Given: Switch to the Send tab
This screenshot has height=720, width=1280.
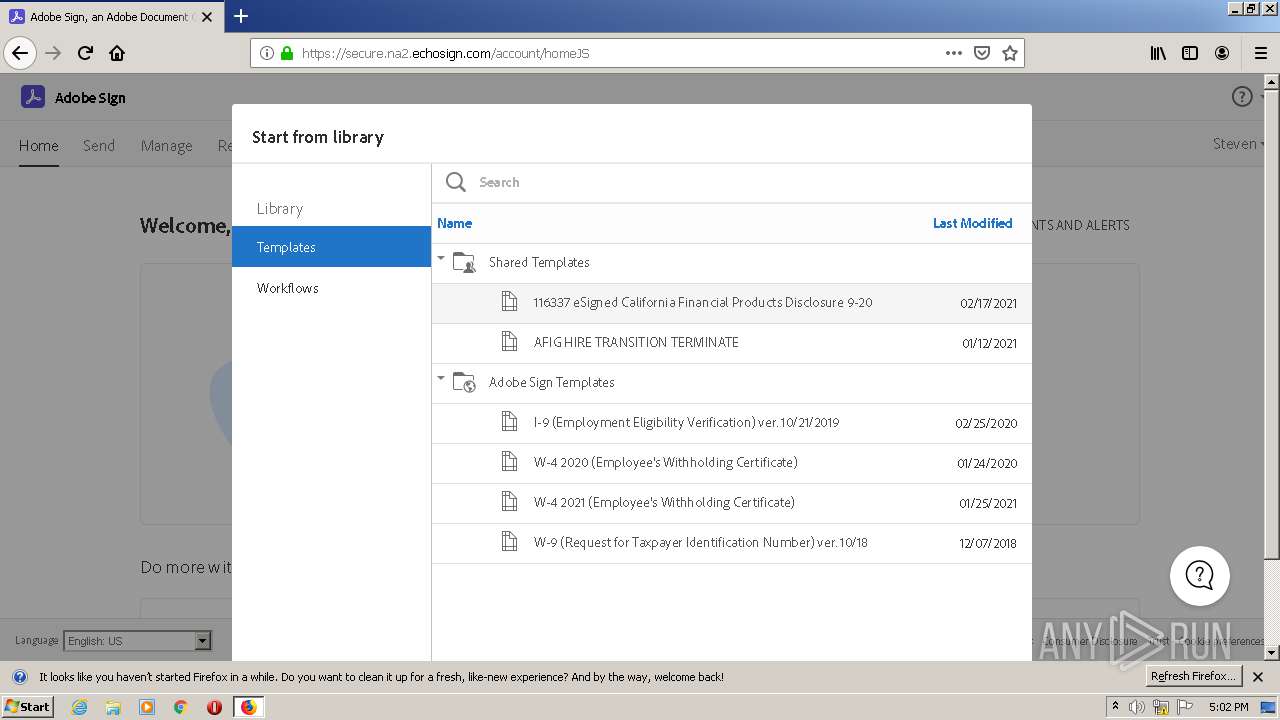Looking at the screenshot, I should [x=98, y=145].
